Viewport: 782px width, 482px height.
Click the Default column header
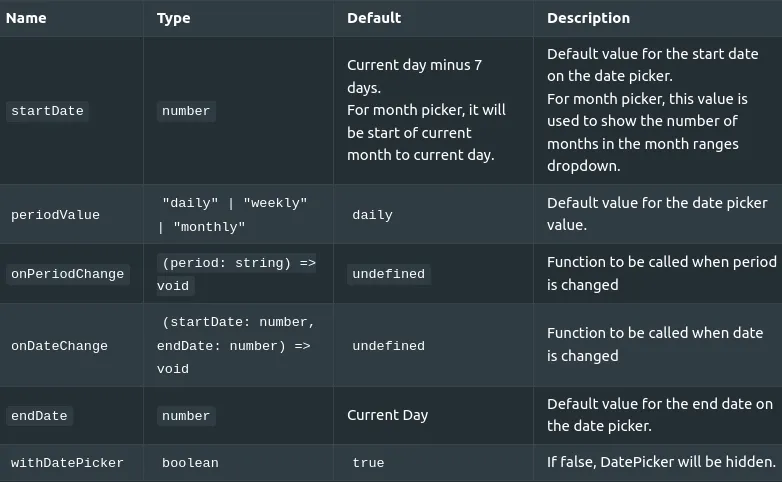(374, 18)
